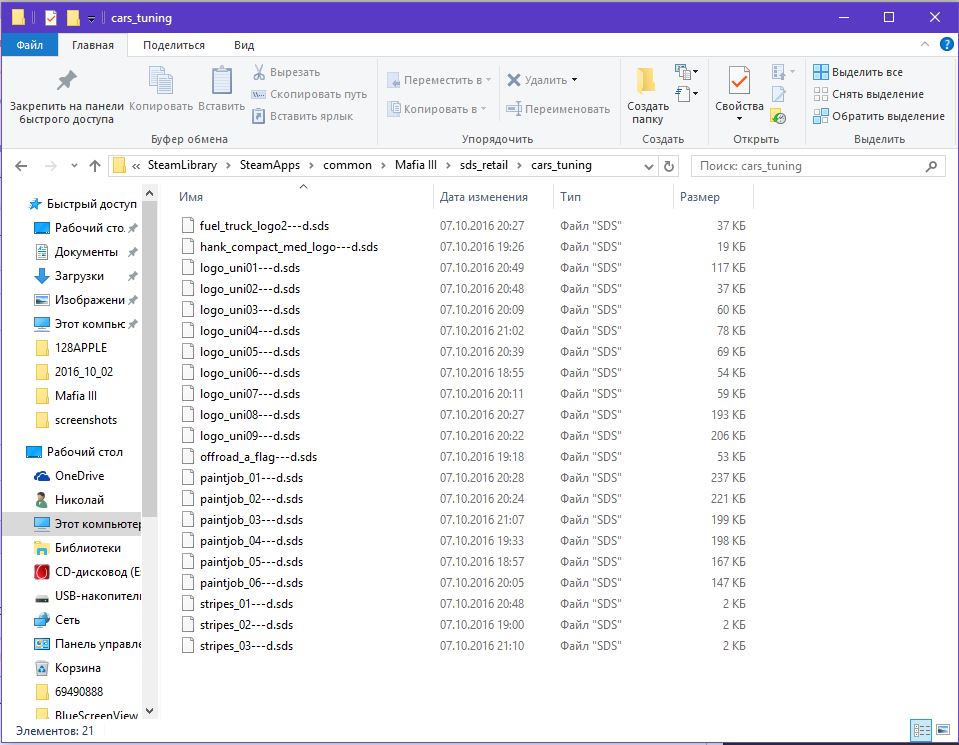Viewport: 959px width, 745px height.
Task: Switch to details view in status bar
Action: 920,731
